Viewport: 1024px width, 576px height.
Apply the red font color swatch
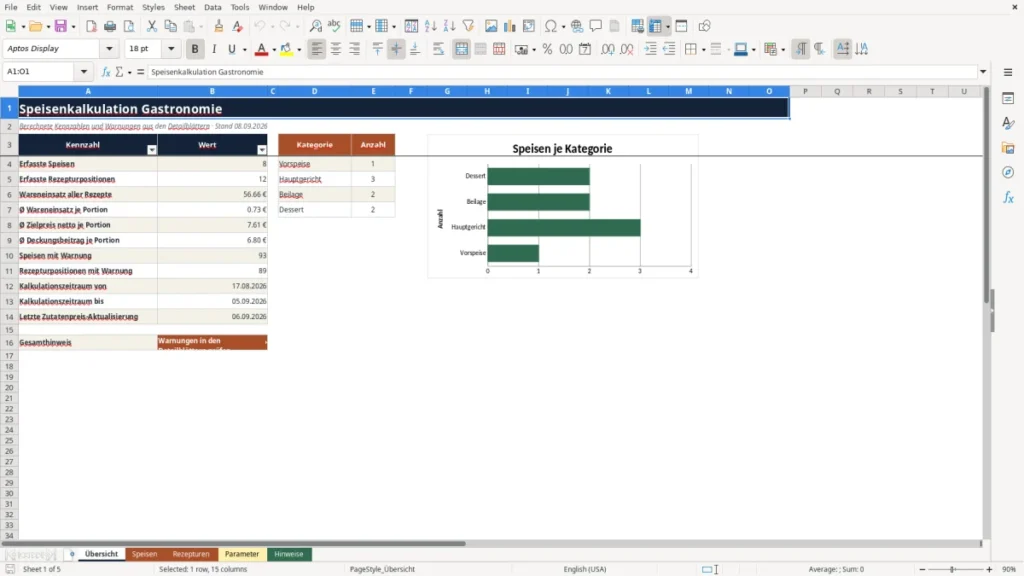click(x=261, y=50)
